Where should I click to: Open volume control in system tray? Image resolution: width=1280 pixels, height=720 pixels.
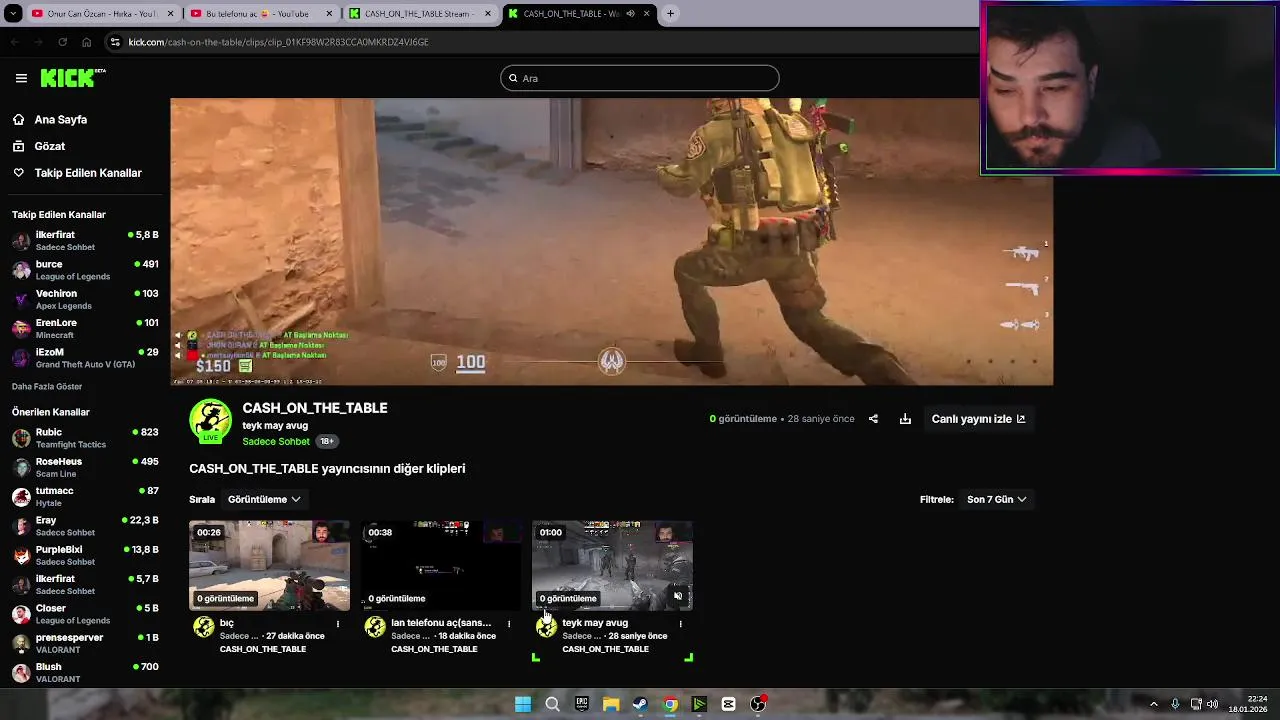(x=1213, y=704)
